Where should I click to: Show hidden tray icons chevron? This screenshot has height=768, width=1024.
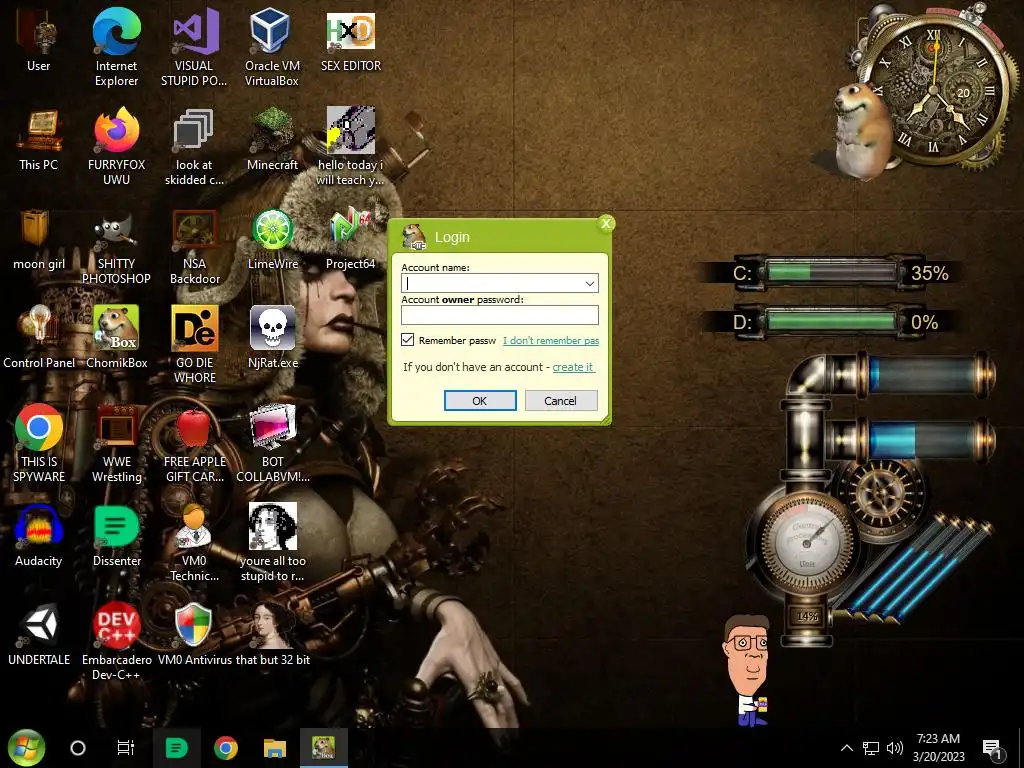coord(846,748)
